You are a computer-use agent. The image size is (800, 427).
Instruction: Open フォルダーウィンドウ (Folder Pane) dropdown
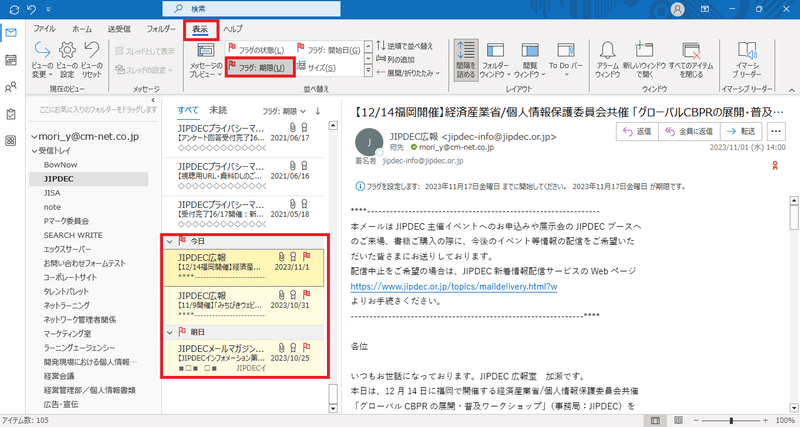[x=495, y=60]
